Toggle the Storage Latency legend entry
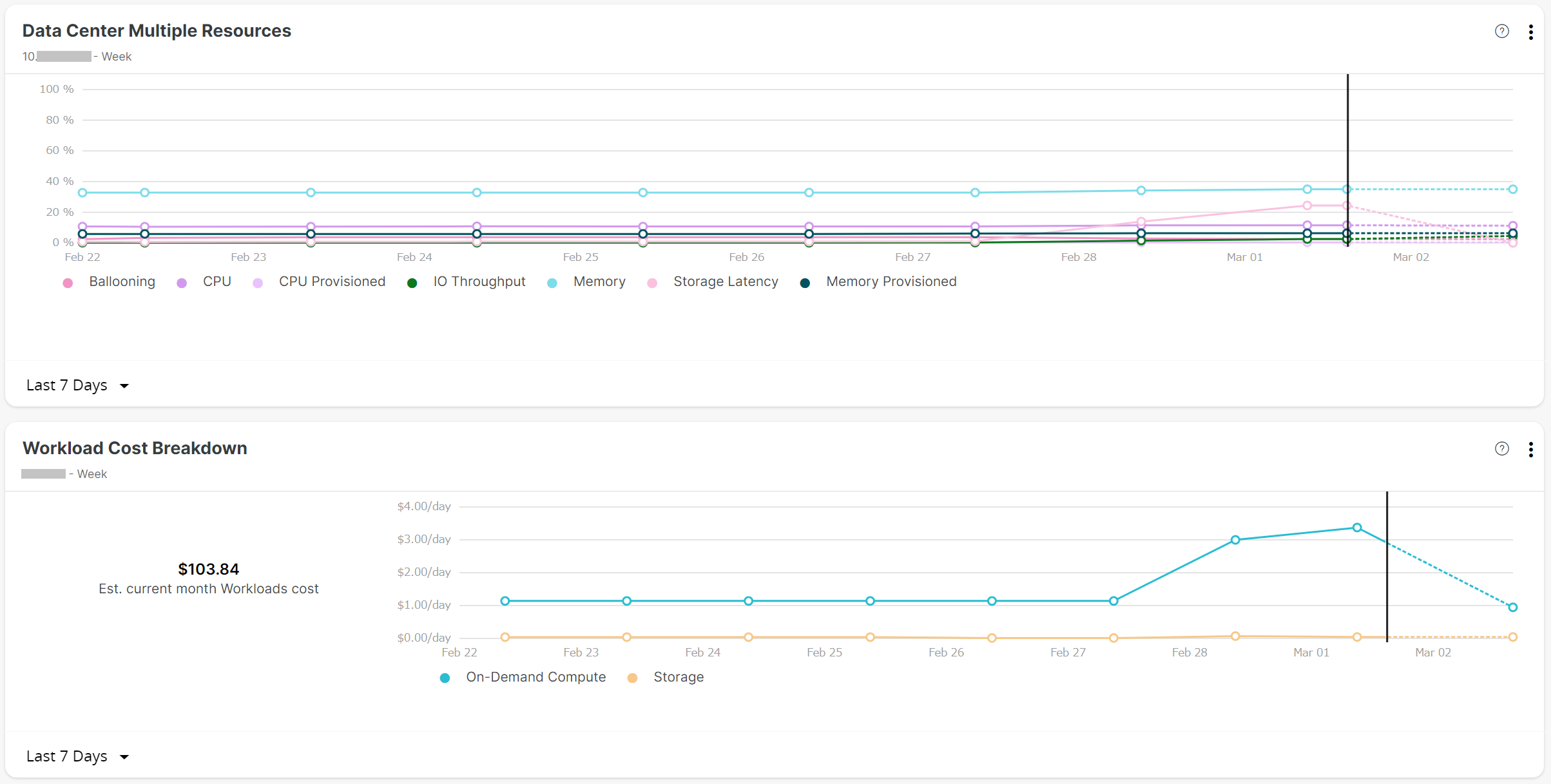Screen dimensions: 1551x784 pos(713,282)
